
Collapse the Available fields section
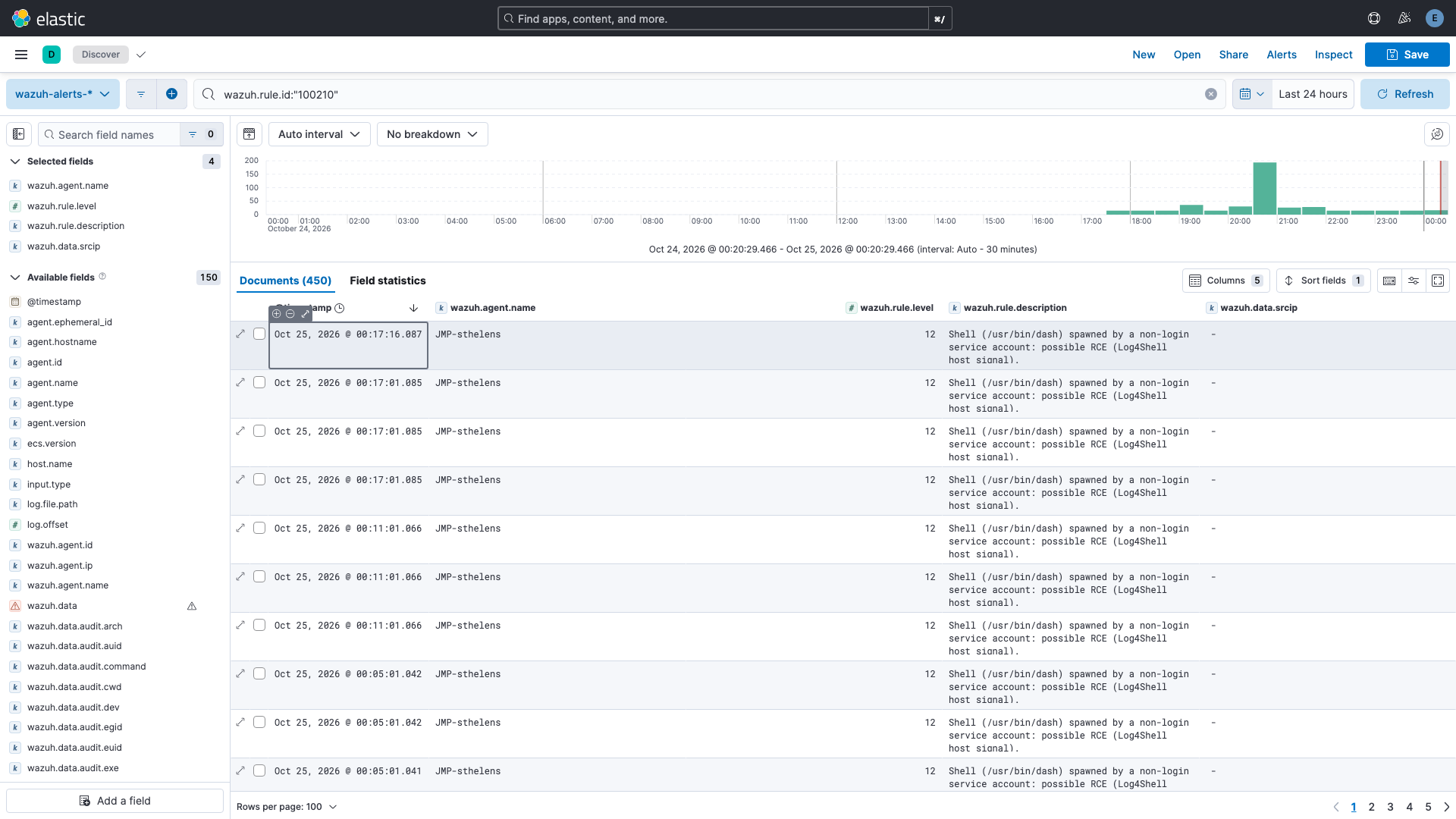click(15, 278)
